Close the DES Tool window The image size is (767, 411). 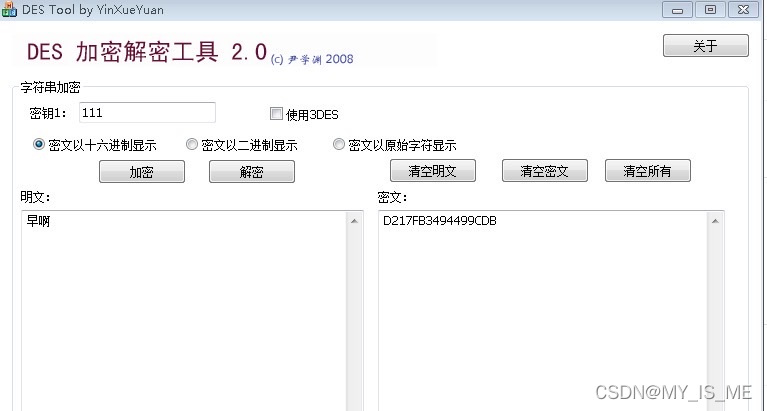744,10
